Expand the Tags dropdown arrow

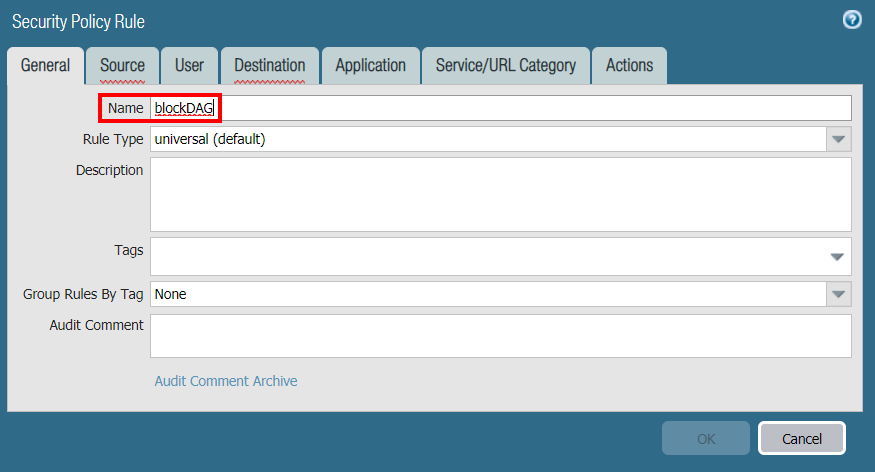click(x=838, y=257)
